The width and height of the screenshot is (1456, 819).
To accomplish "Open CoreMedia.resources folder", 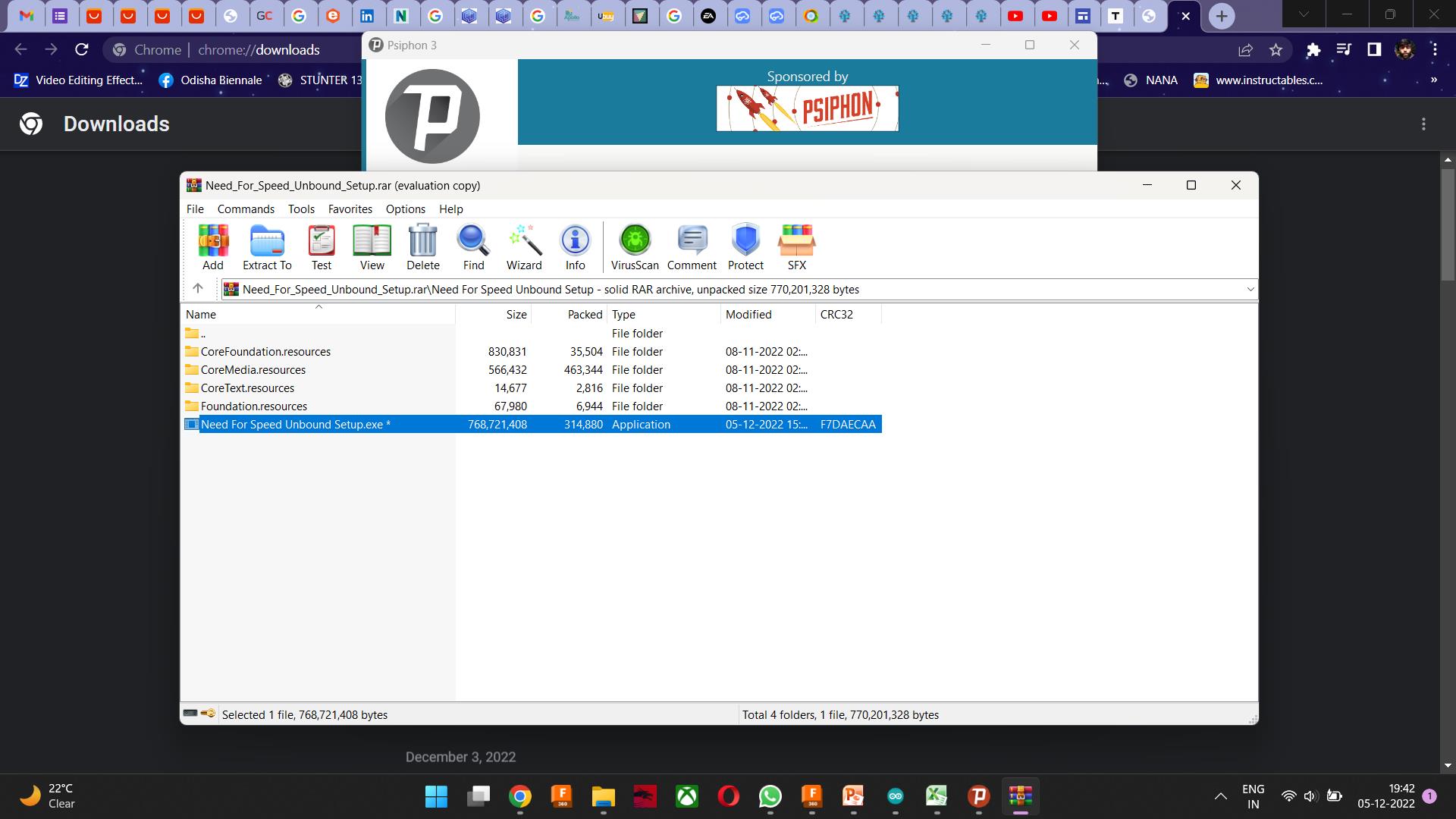I will pos(253,370).
